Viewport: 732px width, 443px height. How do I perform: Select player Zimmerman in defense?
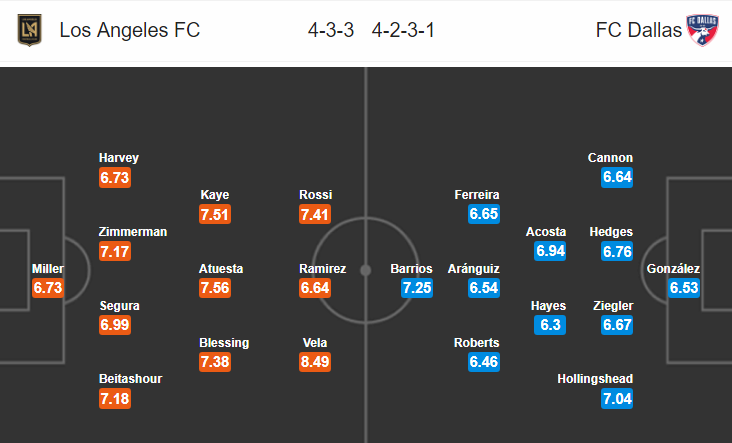coord(133,232)
